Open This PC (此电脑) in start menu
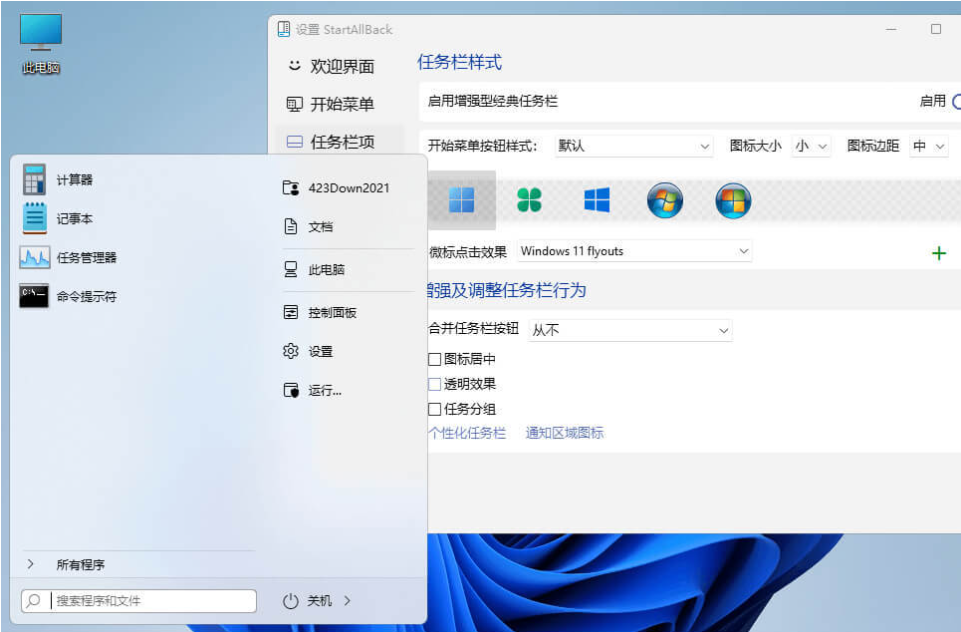The height and width of the screenshot is (632, 961). coord(314,270)
